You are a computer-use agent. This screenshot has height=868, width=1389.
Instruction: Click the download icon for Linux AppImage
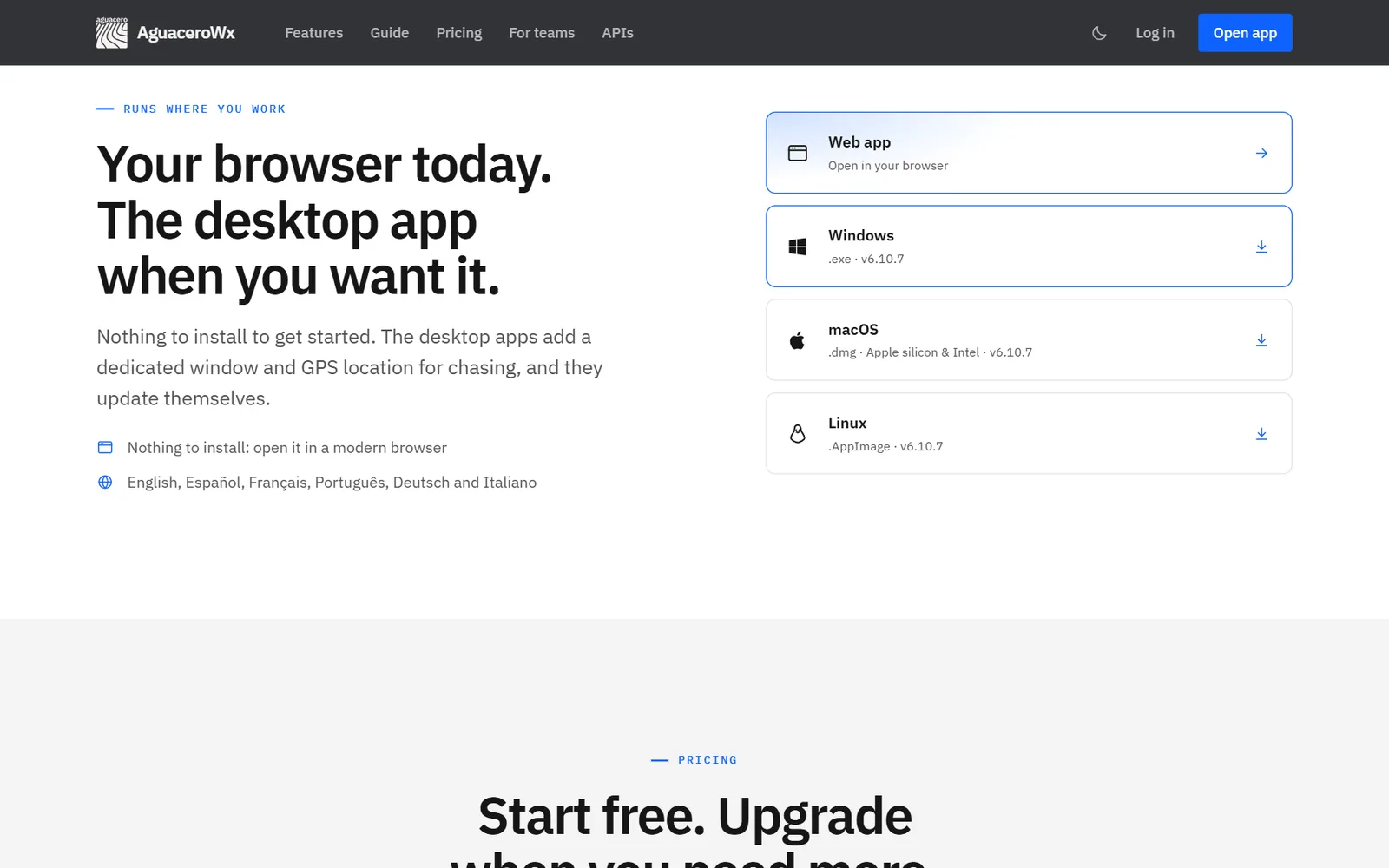click(1261, 433)
